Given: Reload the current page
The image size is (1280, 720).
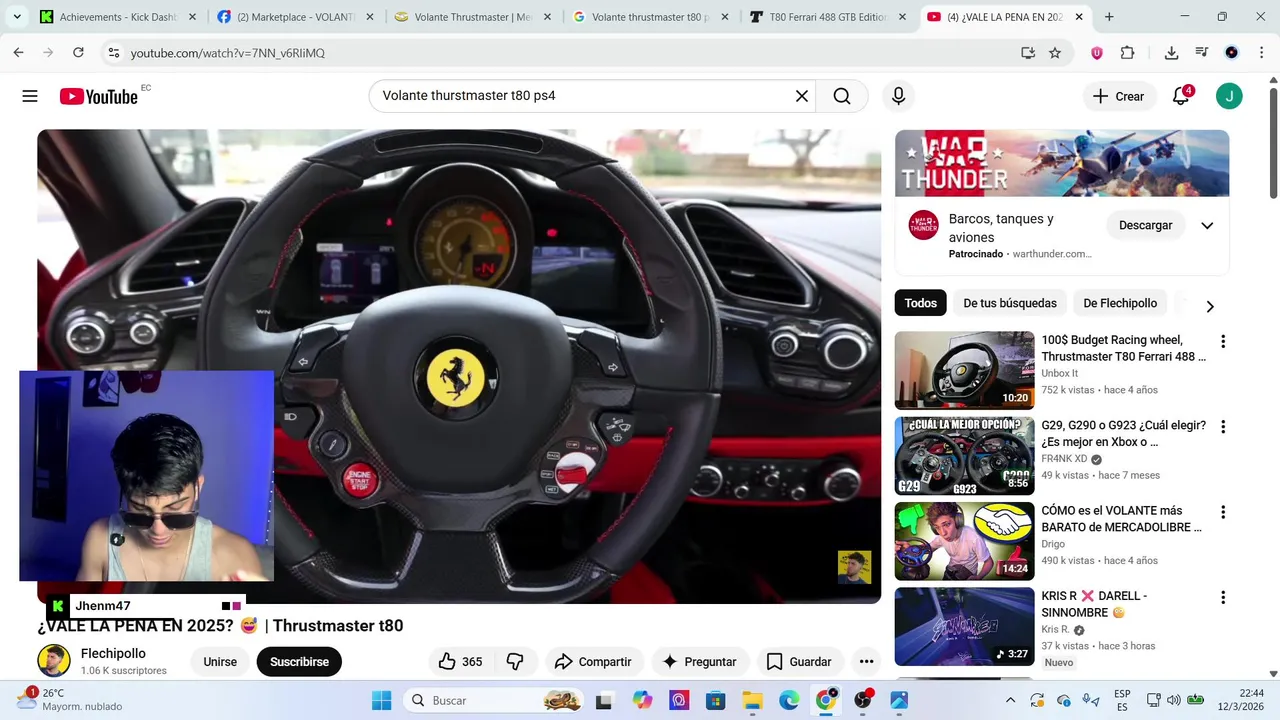Looking at the screenshot, I should [78, 53].
